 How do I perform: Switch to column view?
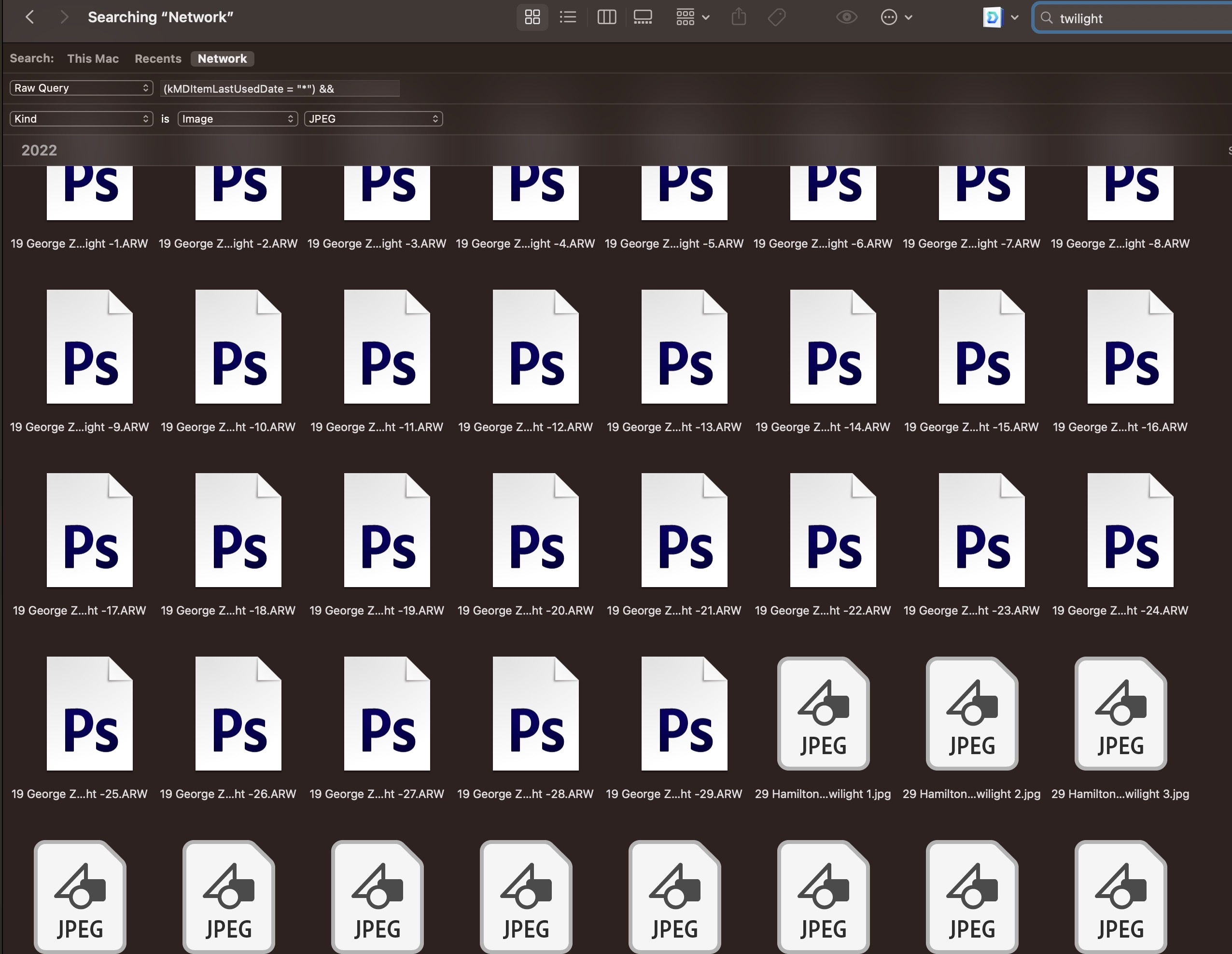(x=606, y=17)
